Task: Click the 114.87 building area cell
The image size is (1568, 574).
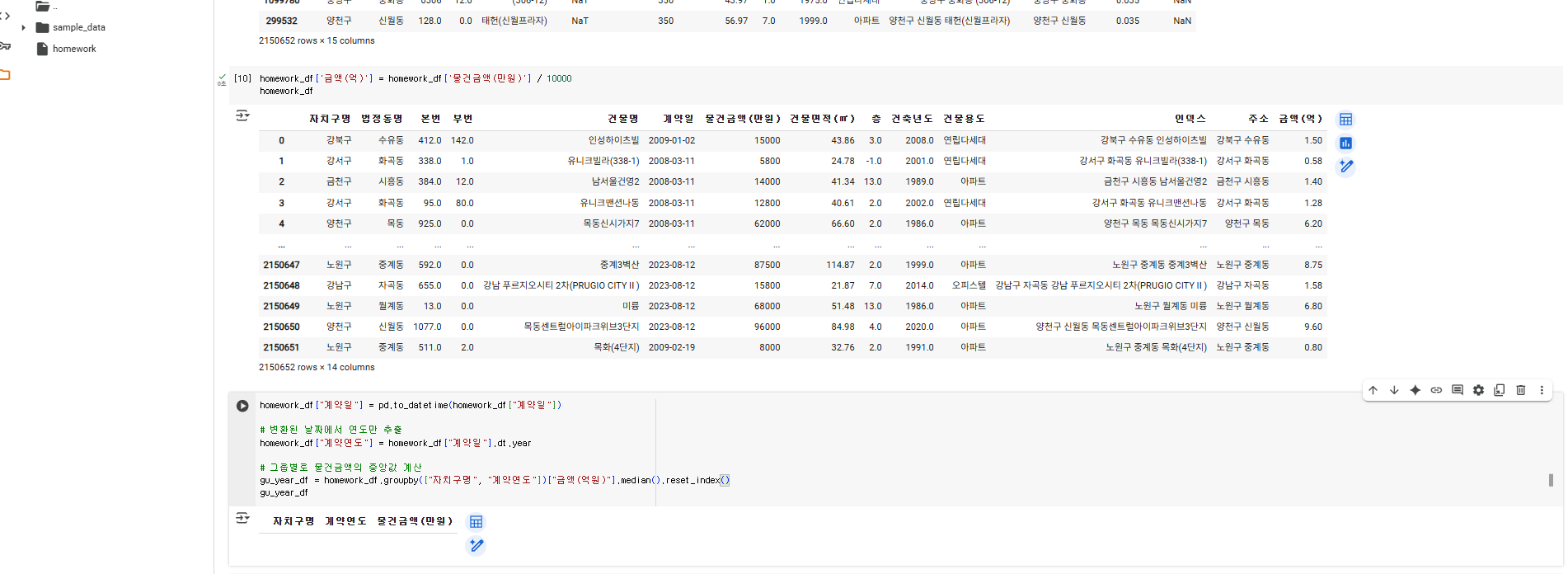Action: (x=840, y=265)
